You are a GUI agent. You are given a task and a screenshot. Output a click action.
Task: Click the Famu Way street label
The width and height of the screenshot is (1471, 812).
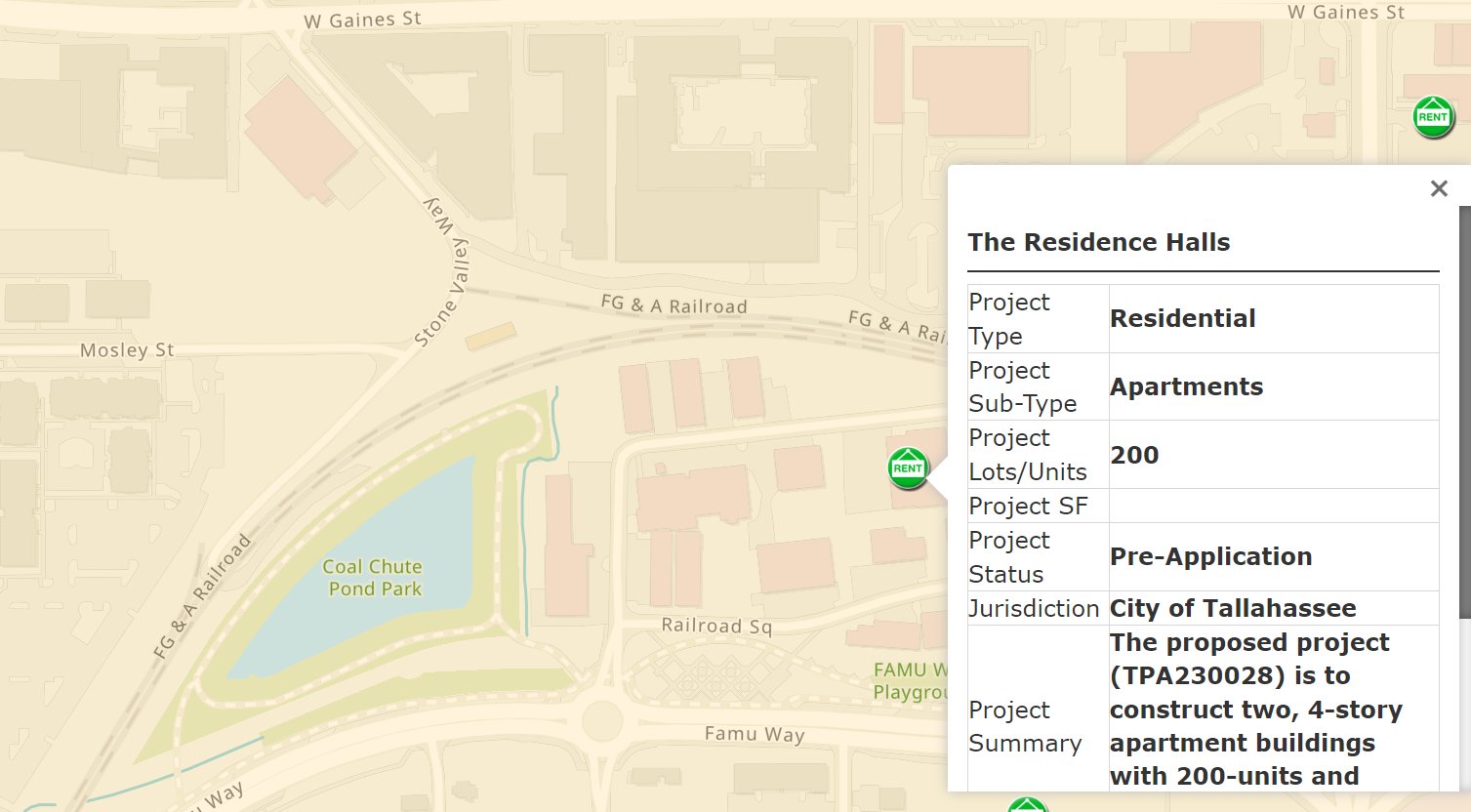pyautogui.click(x=753, y=735)
